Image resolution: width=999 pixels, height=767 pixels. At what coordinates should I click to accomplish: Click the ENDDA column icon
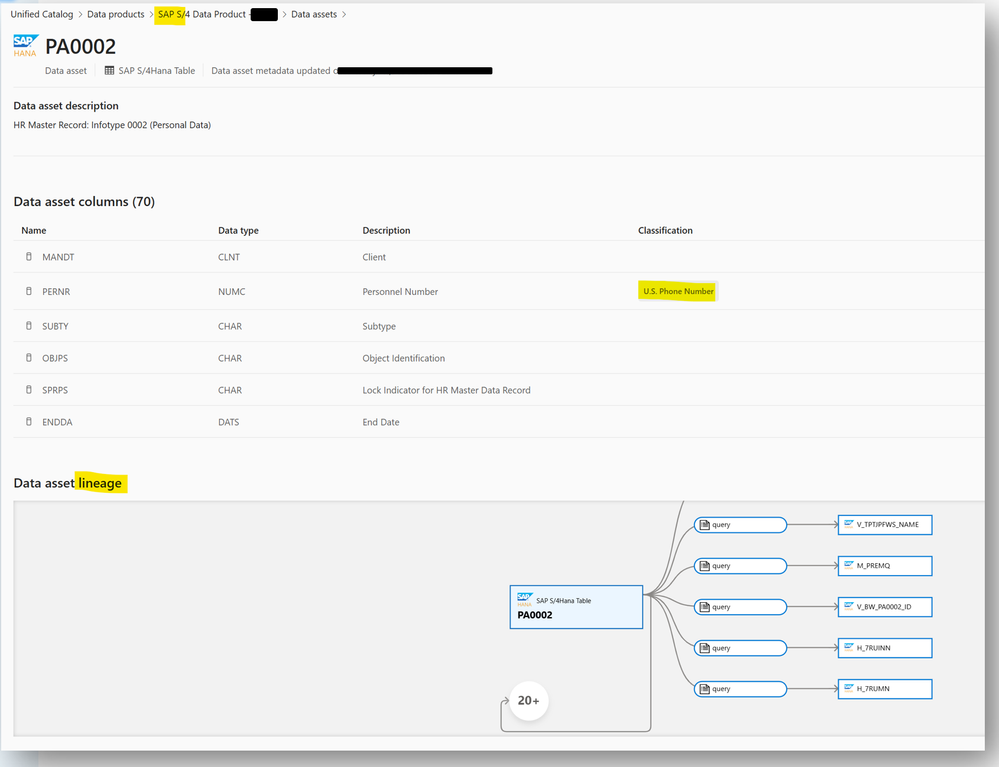coord(29,421)
